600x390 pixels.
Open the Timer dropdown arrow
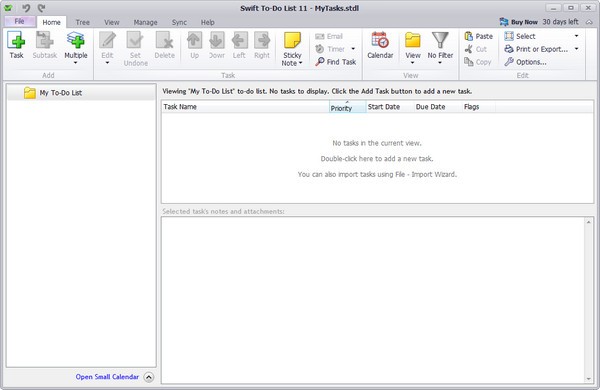pyautogui.click(x=353, y=49)
